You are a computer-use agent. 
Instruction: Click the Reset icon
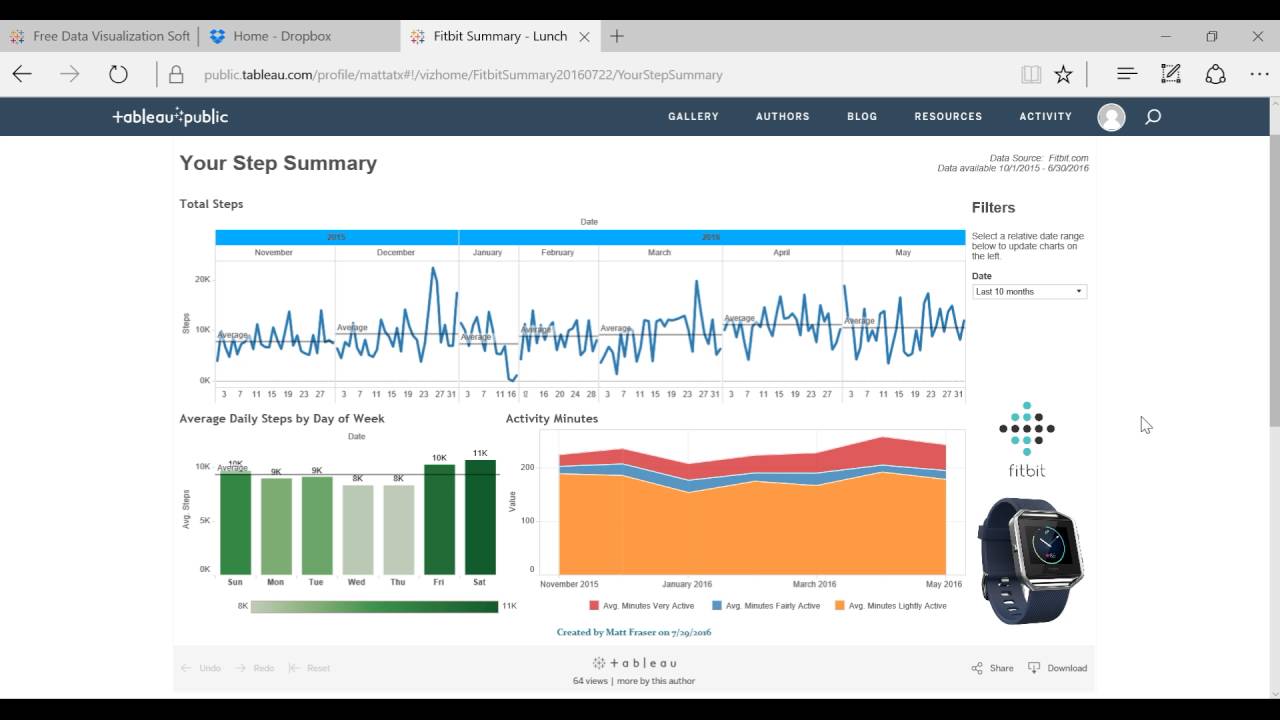pos(294,668)
